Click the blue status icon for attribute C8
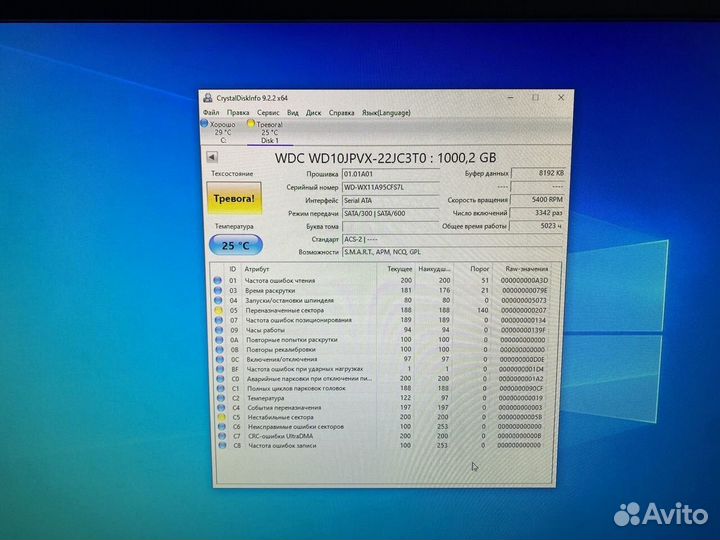This screenshot has height=540, width=720. [x=218, y=446]
